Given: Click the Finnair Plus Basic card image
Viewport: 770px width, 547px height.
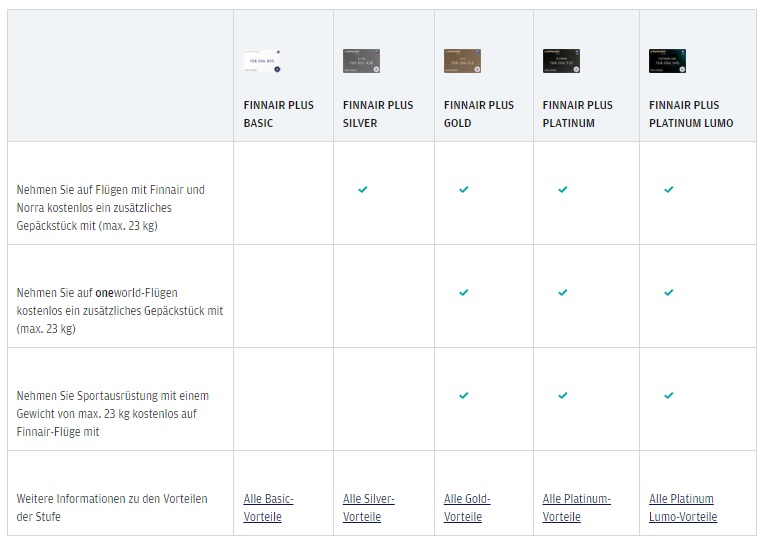Looking at the screenshot, I should click(263, 61).
